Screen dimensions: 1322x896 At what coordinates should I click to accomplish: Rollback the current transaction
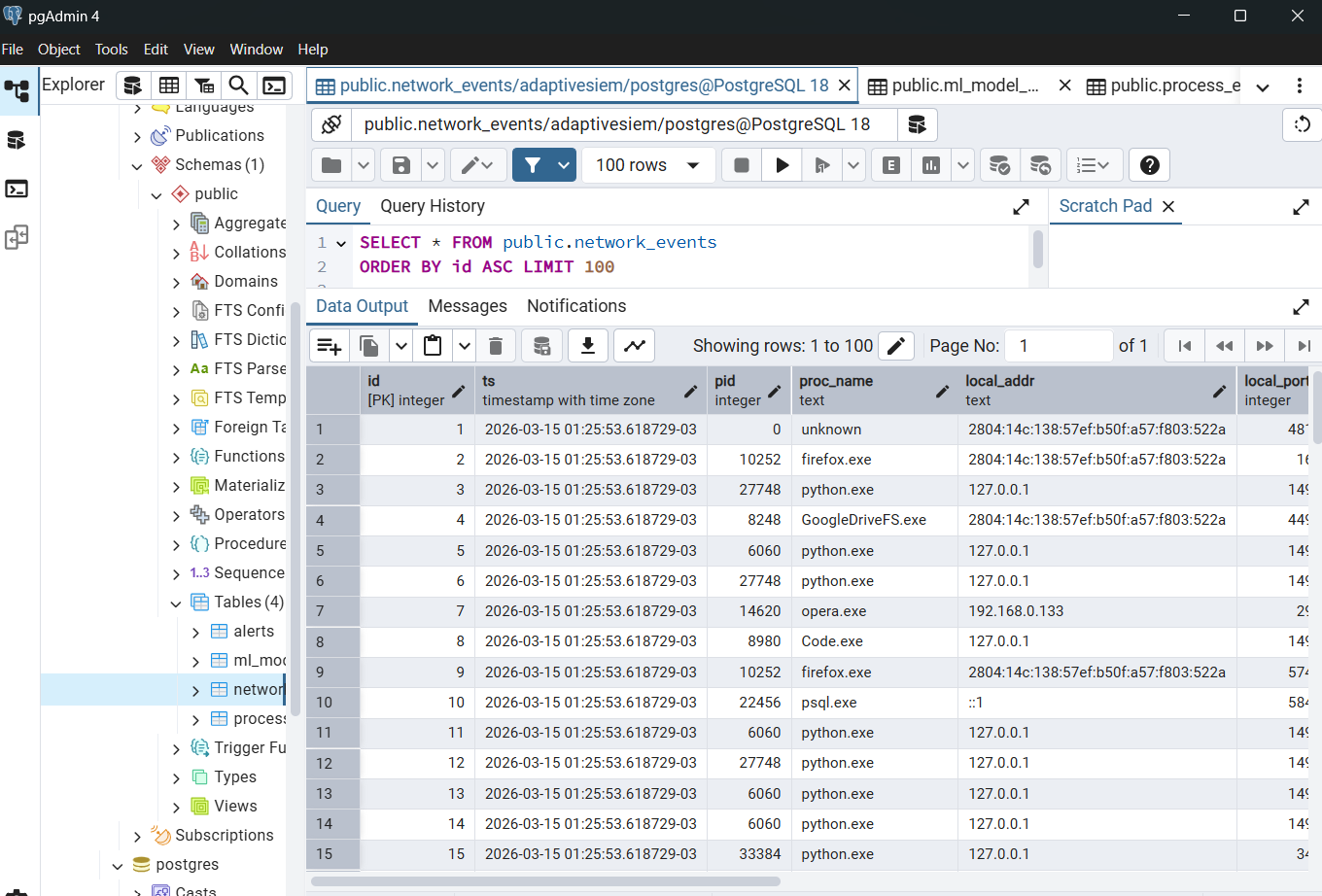point(1040,164)
